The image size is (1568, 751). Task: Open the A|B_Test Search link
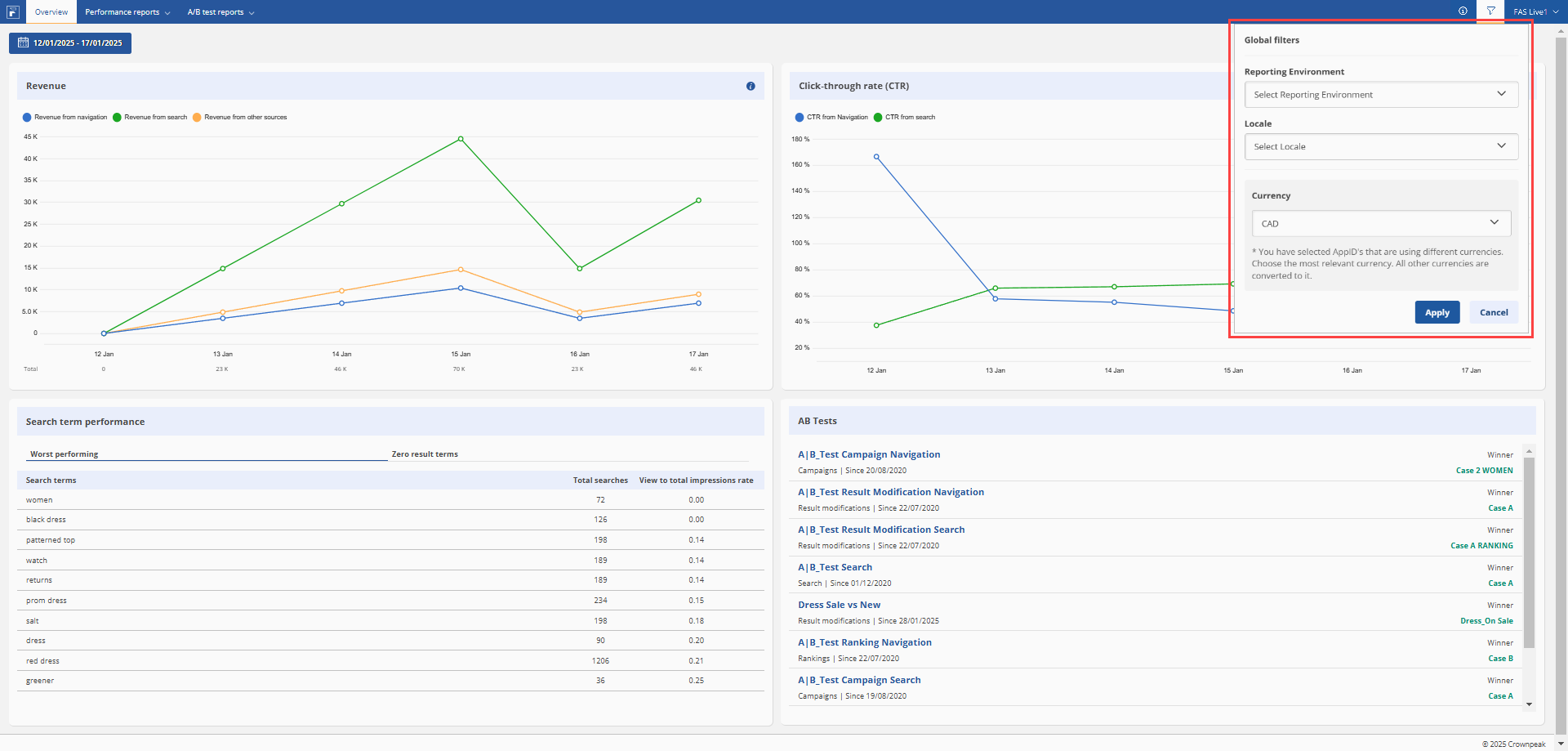coord(835,567)
